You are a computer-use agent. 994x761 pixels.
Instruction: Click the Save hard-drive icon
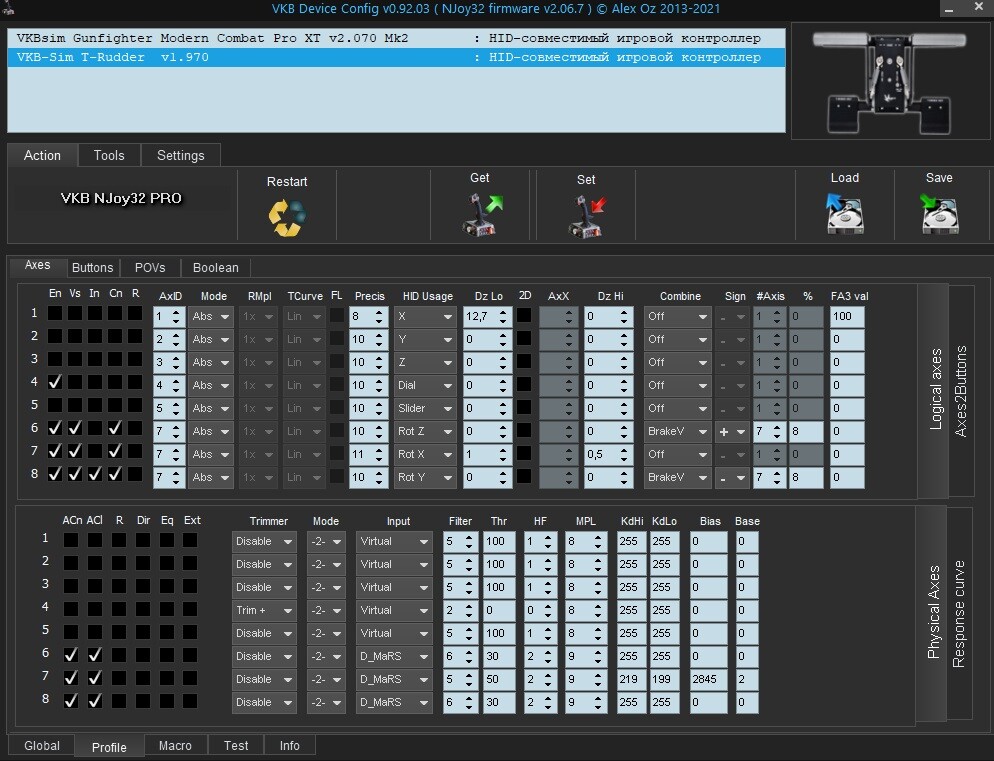939,214
